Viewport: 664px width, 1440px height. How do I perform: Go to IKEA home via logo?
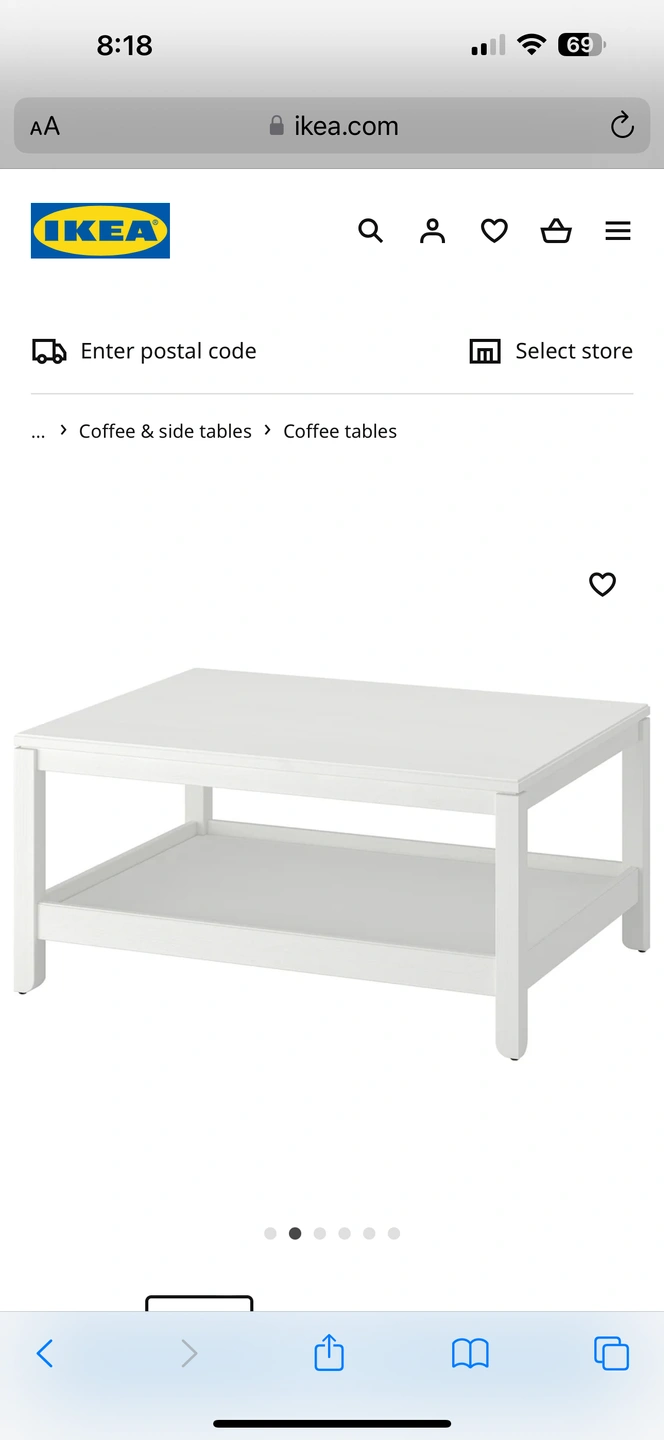tap(100, 231)
